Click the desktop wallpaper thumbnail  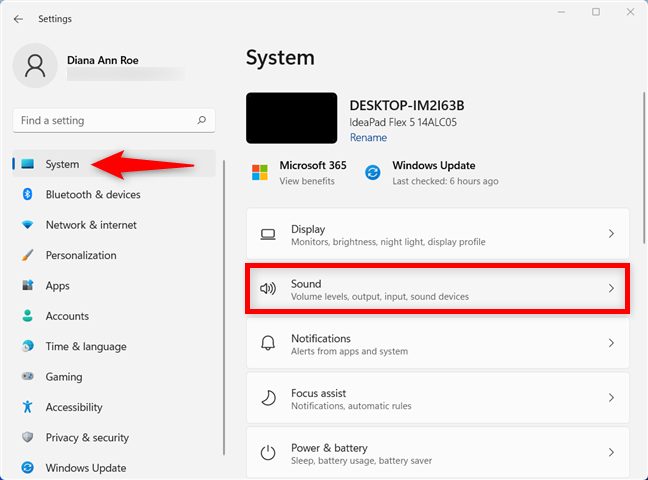click(x=292, y=118)
